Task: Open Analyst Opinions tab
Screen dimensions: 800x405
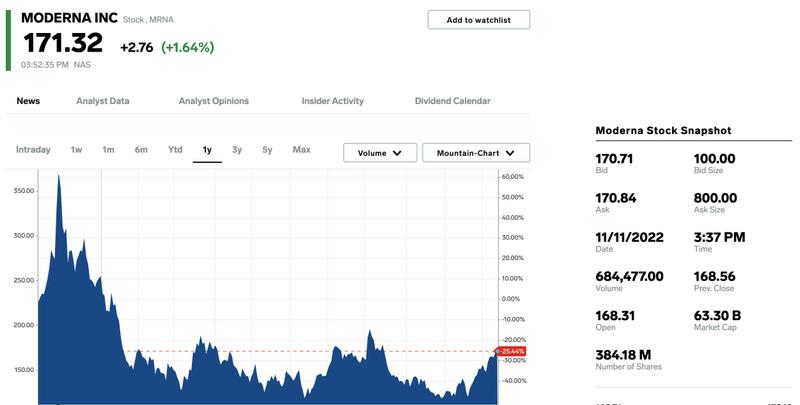Action: (x=214, y=101)
